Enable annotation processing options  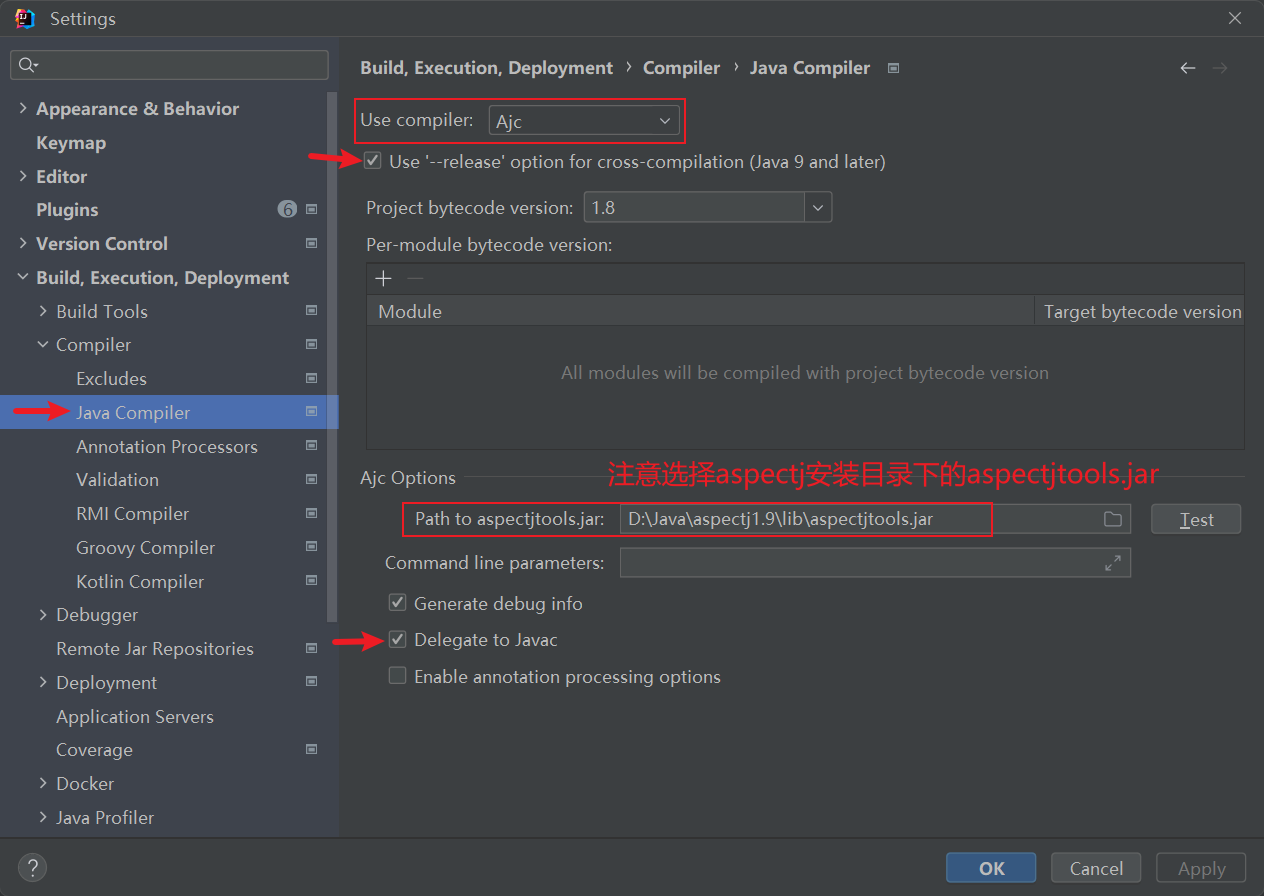tap(397, 676)
